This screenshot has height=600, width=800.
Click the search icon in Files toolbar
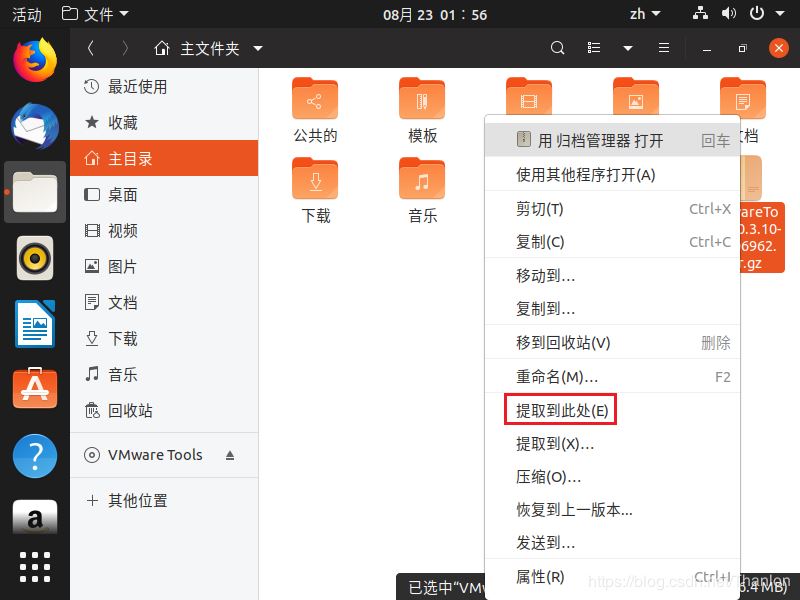point(558,48)
